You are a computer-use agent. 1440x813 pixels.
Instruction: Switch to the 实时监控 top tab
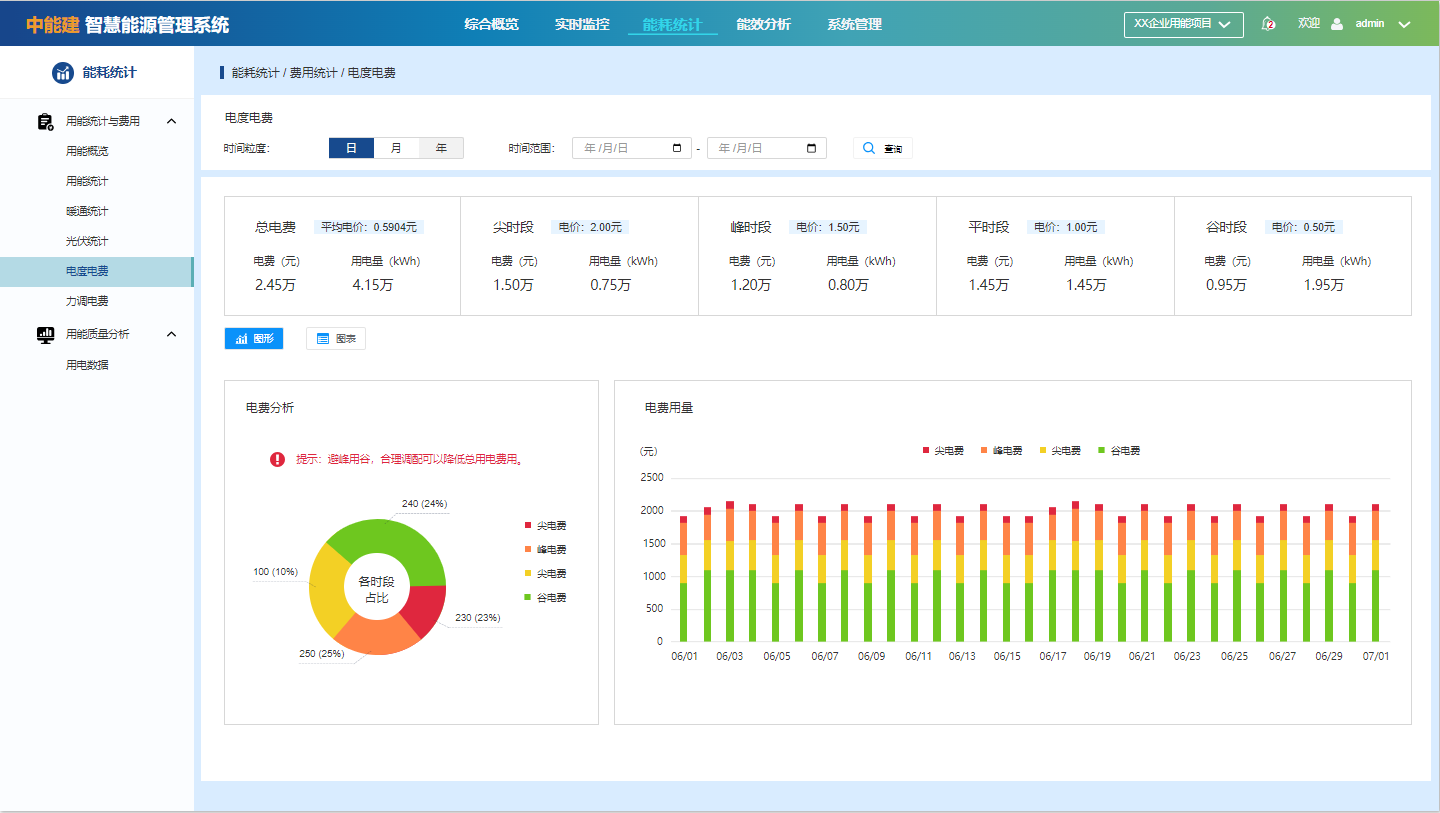point(582,24)
